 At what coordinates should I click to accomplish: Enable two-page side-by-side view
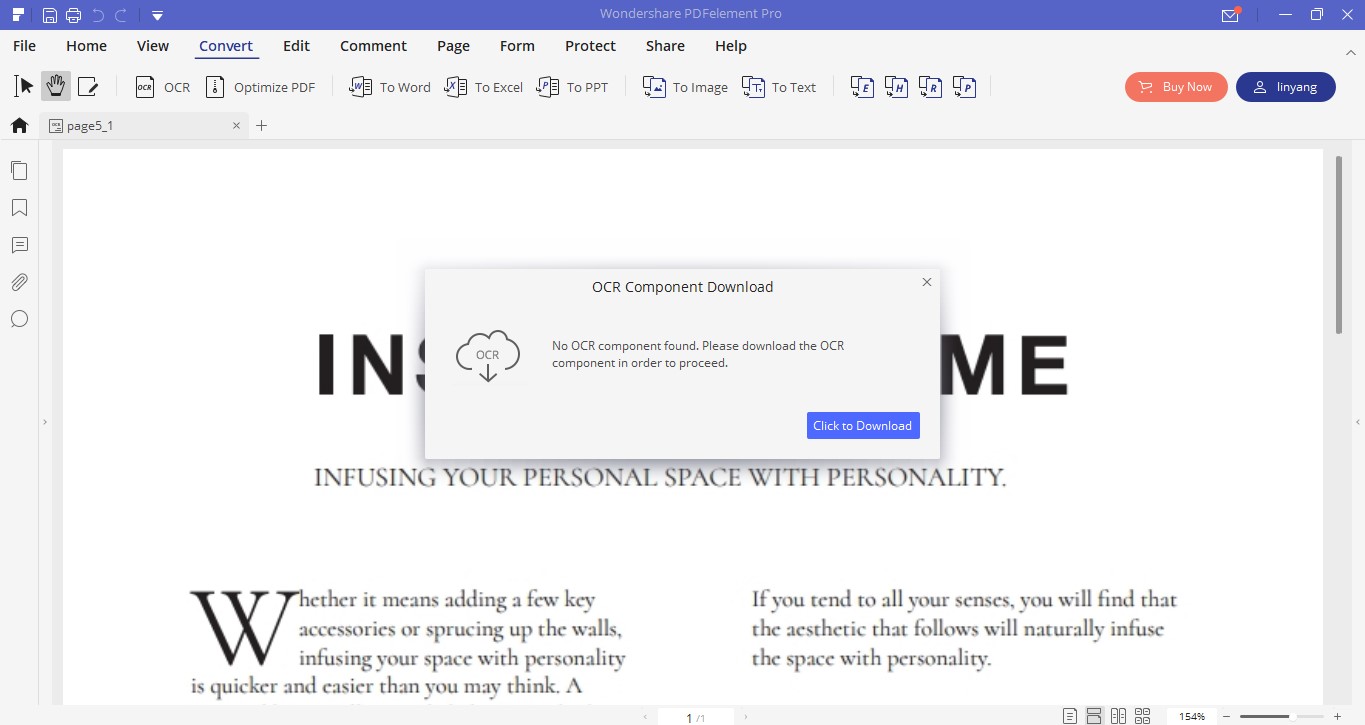coord(1118,715)
